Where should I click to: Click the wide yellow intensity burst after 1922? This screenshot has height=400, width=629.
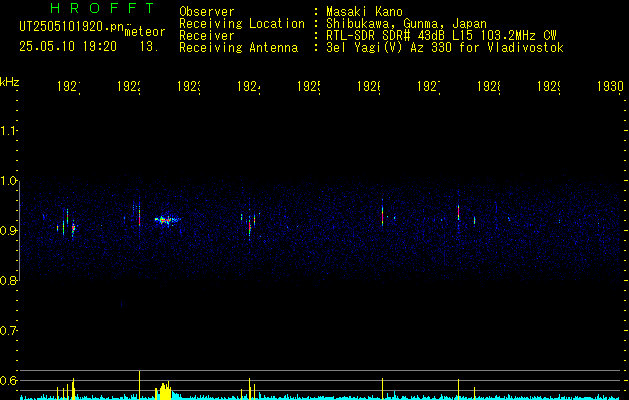point(163,391)
